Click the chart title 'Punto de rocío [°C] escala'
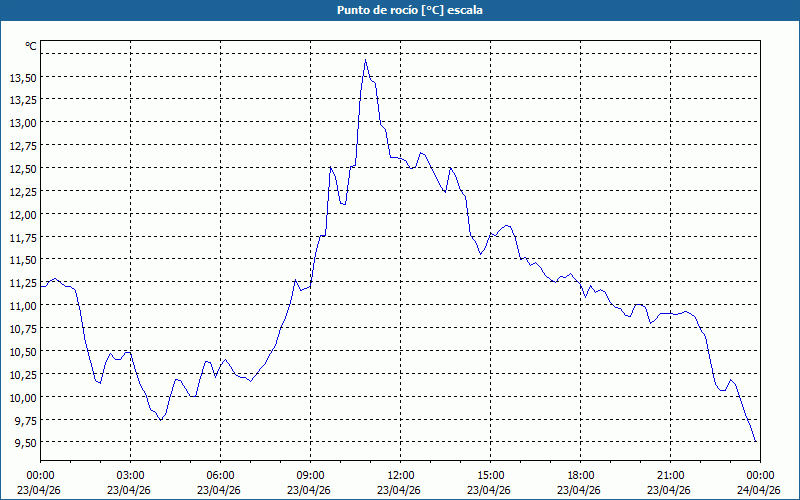800x500 pixels. [x=400, y=10]
